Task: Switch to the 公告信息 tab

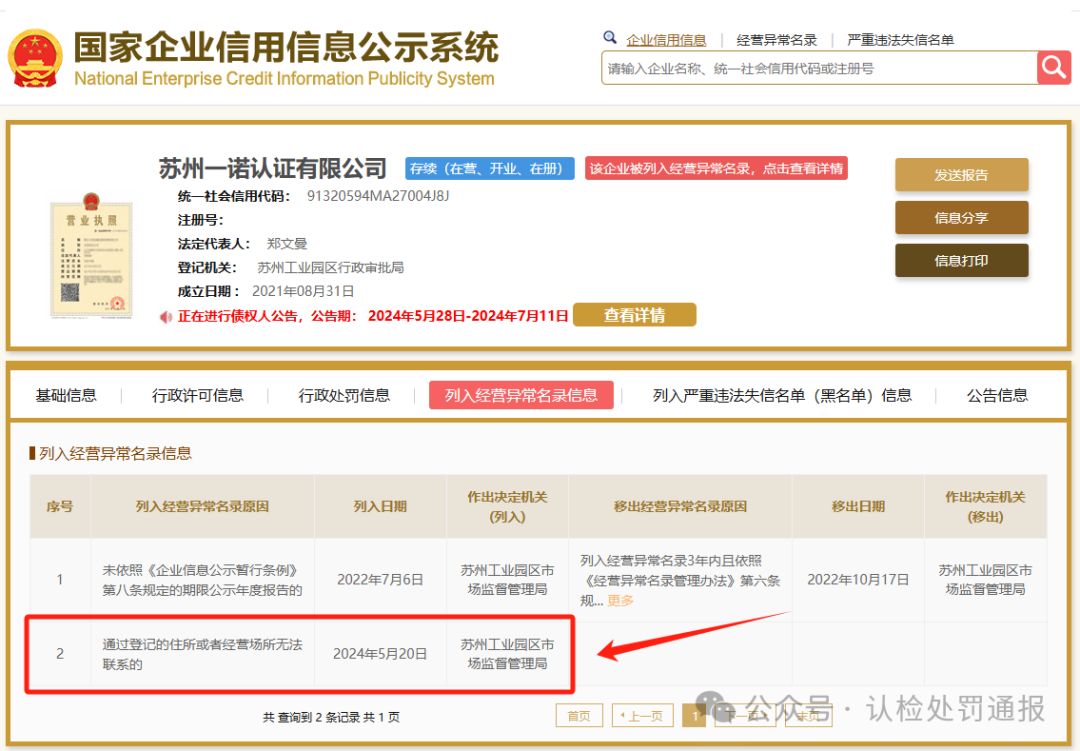Action: 997,395
